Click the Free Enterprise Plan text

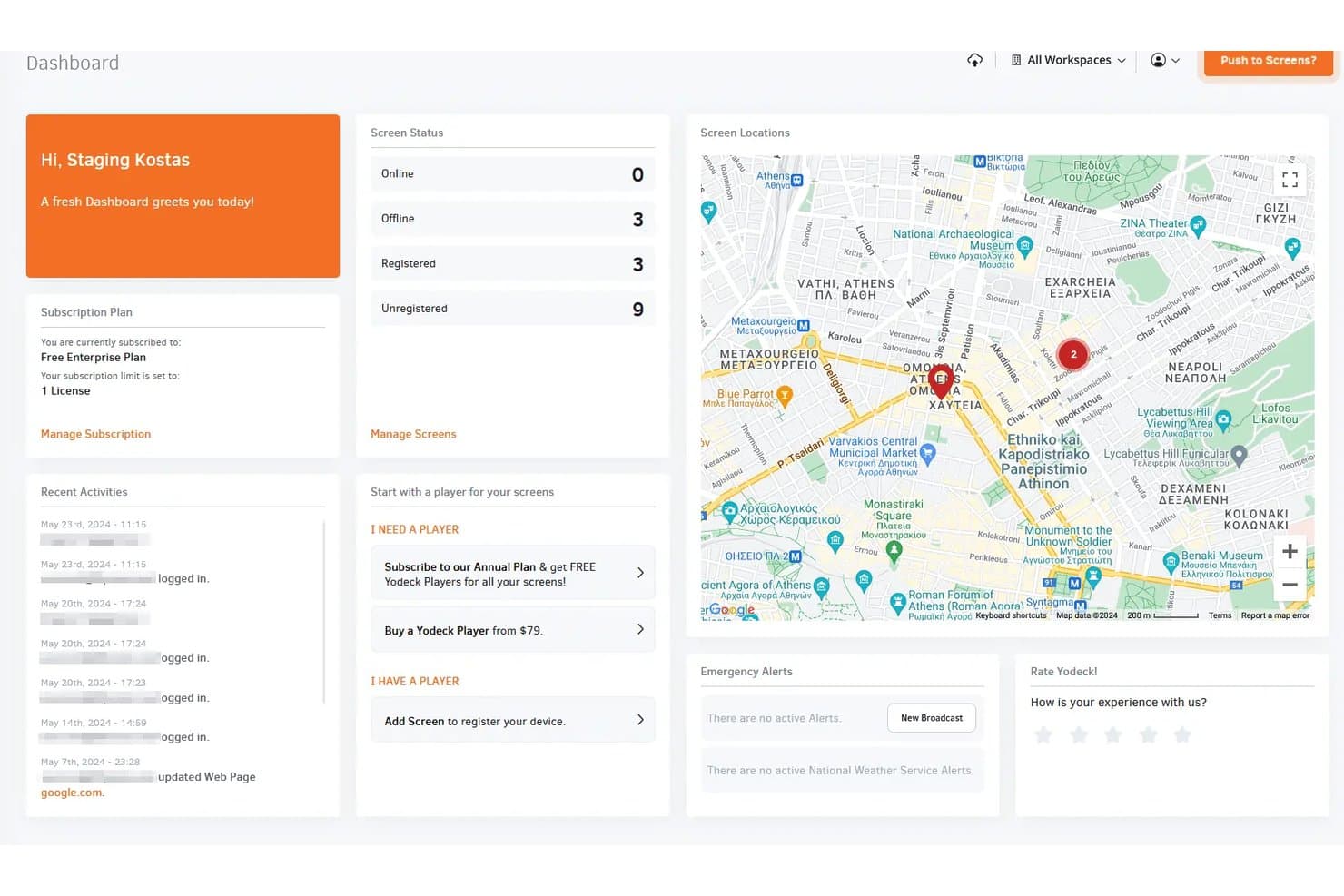[x=94, y=358]
